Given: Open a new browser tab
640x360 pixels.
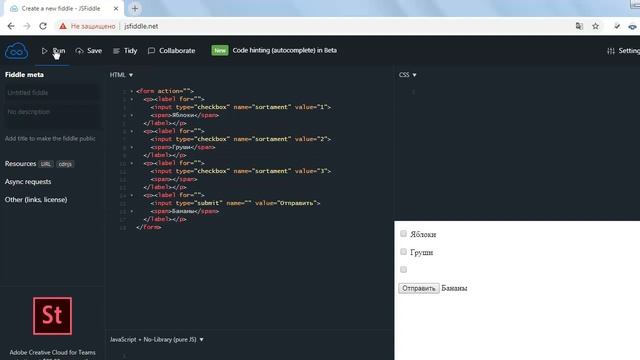Looking at the screenshot, I should pos(135,8).
